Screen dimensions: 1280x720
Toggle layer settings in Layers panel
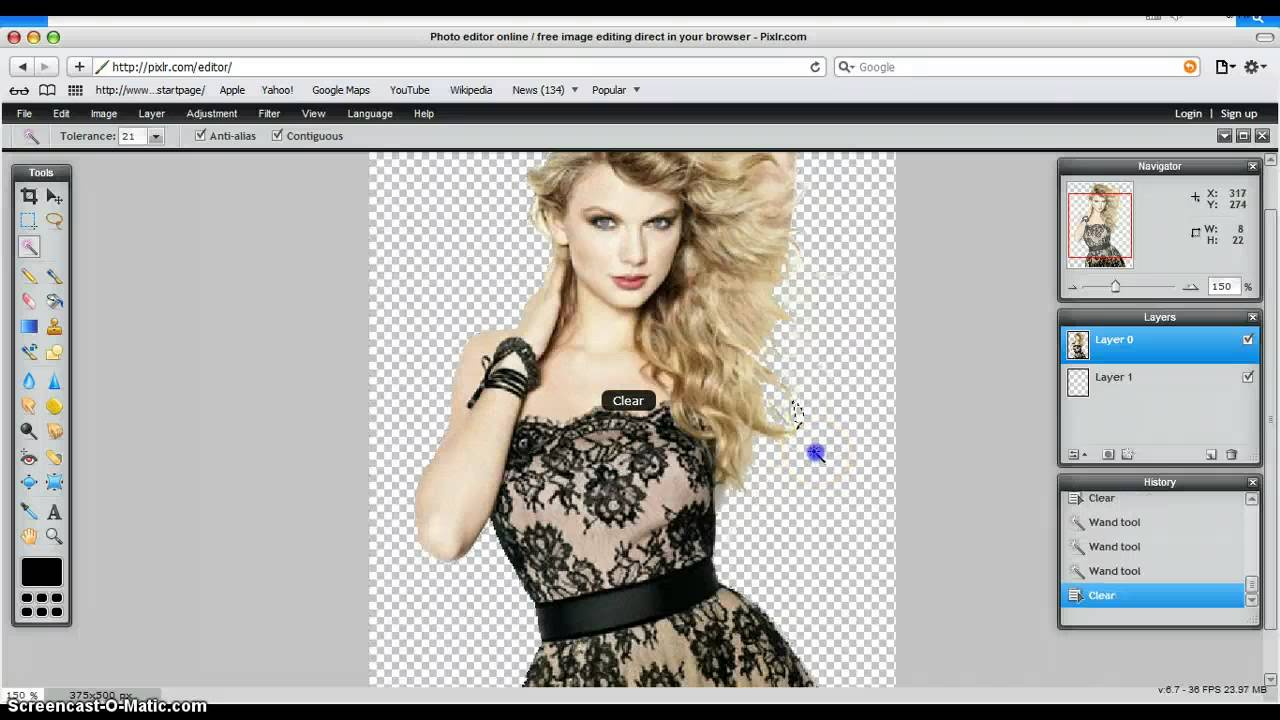pos(1077,454)
